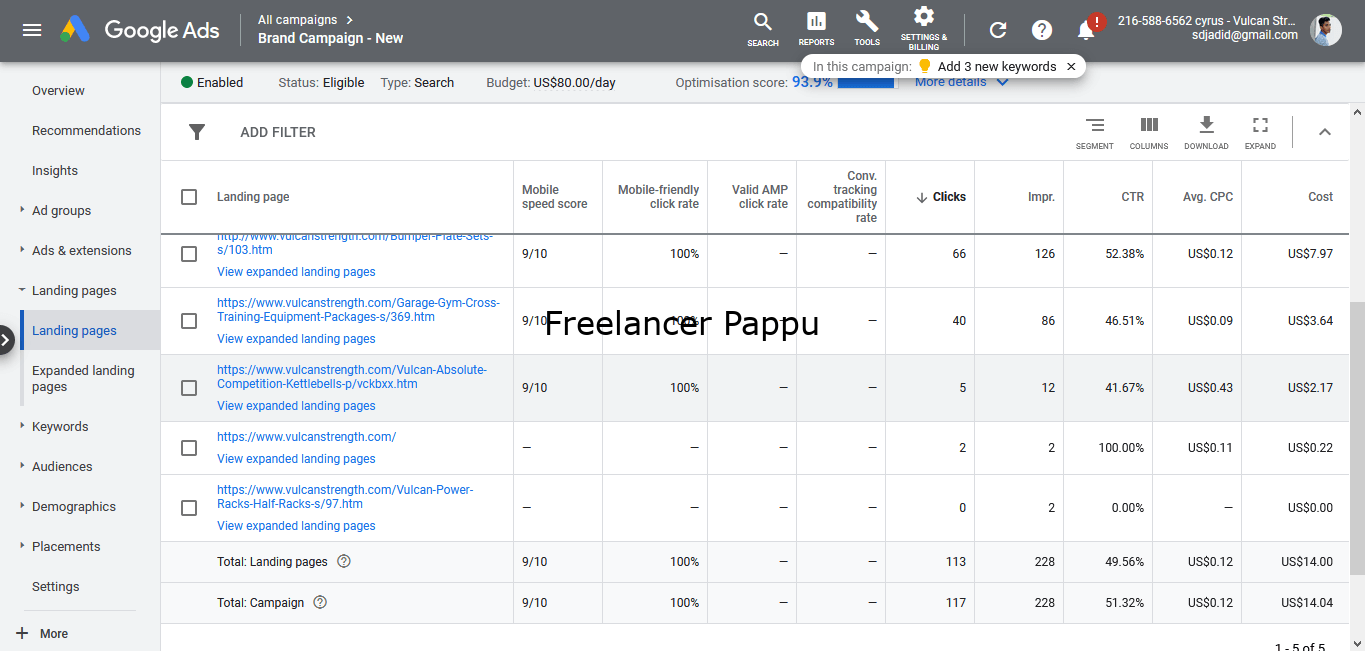This screenshot has height=651, width=1365.
Task: Collapse the table toolbar chevron
Action: tap(1325, 132)
